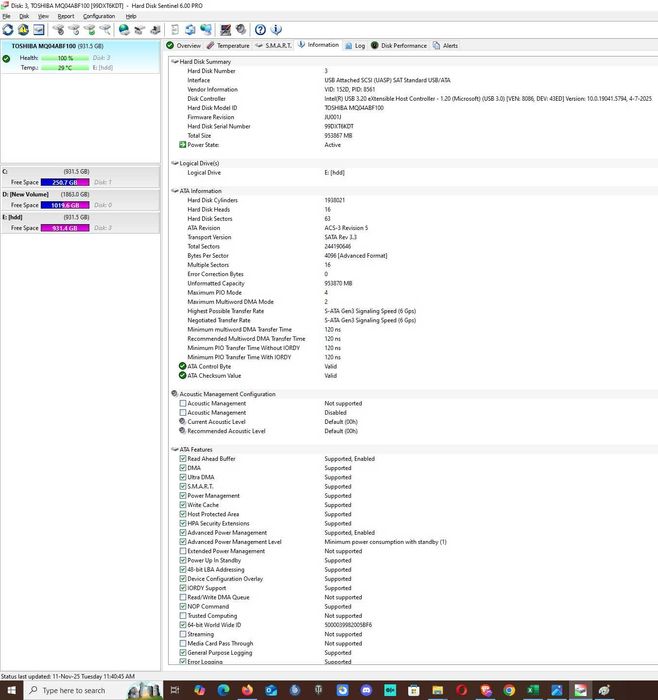Open Help question mark toolbar icon

[260, 30]
